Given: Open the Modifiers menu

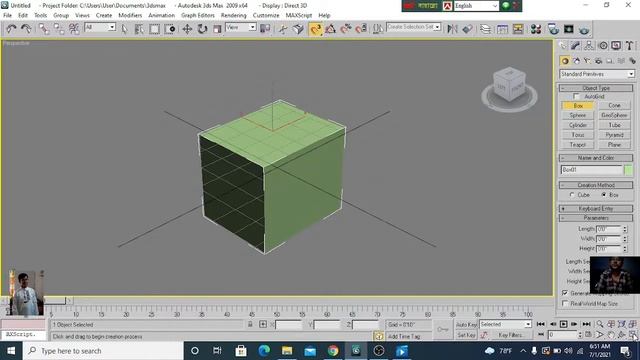Looking at the screenshot, I should [130, 15].
